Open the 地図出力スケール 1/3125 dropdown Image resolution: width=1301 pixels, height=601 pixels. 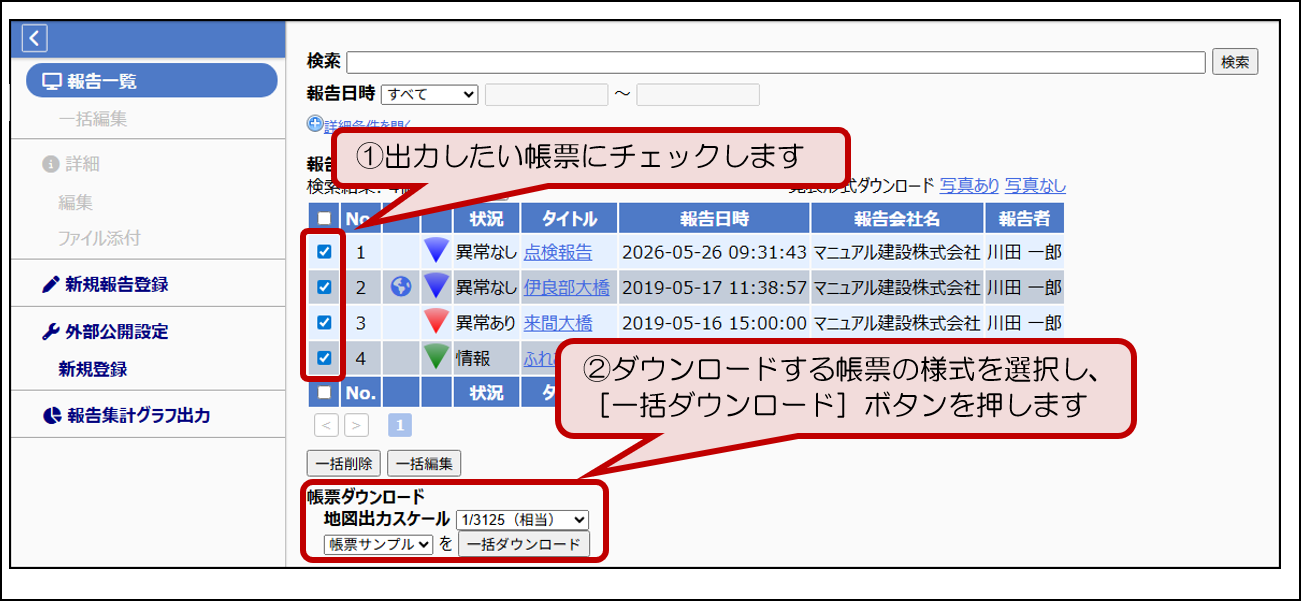coord(521,519)
